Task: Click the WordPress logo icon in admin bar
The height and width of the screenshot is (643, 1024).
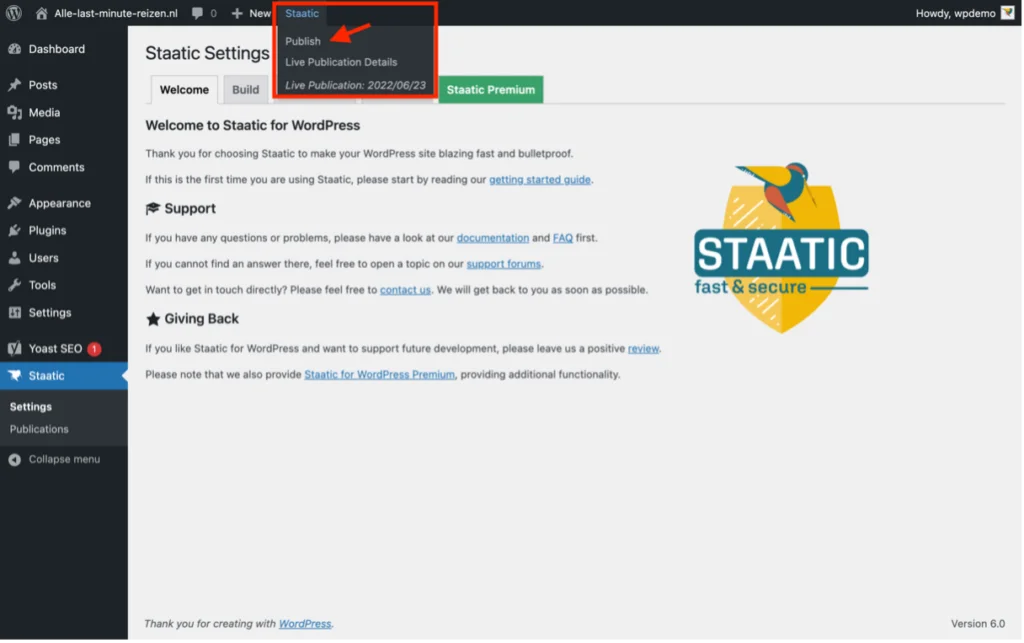Action: pos(14,13)
